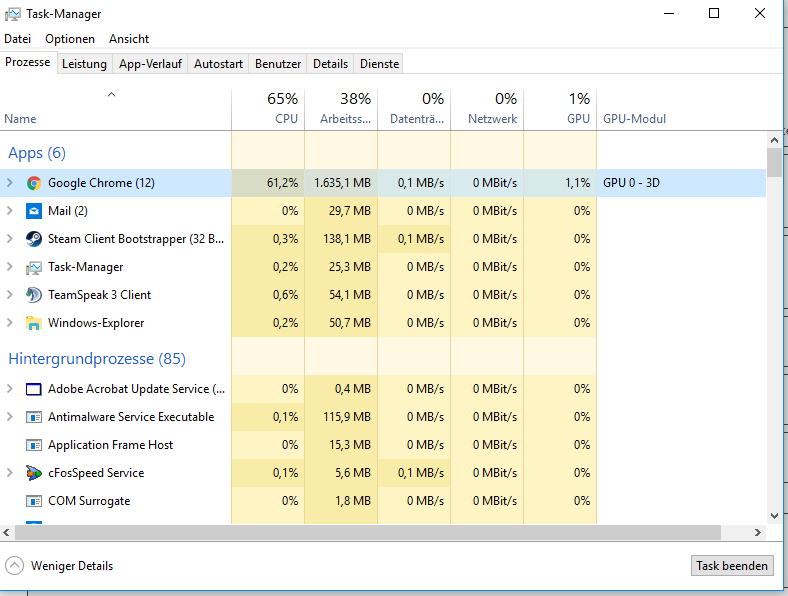Open the Autostart tab
This screenshot has width=788, height=596.
pos(218,64)
